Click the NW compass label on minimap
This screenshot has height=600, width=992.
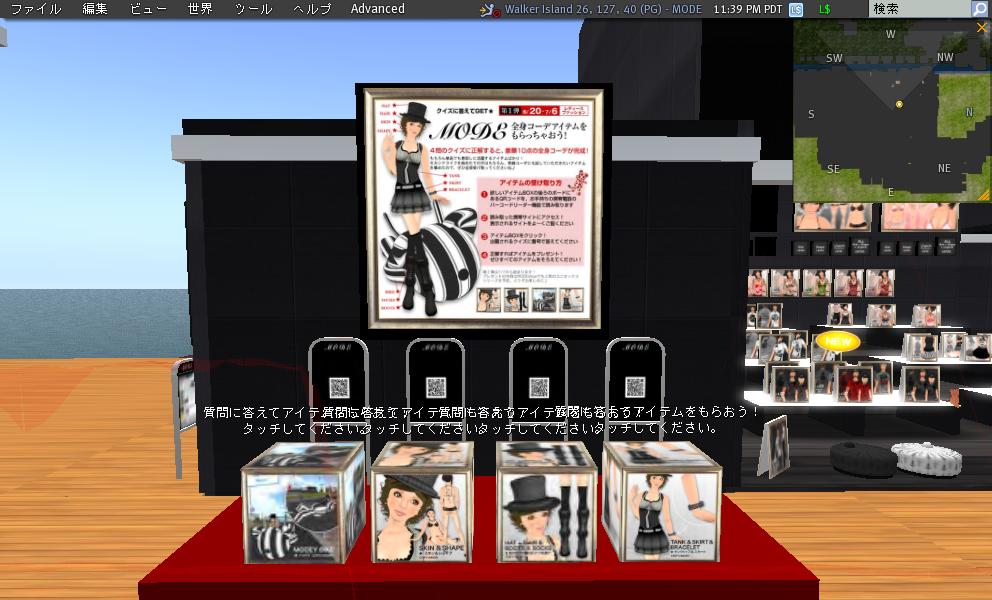pos(945,57)
